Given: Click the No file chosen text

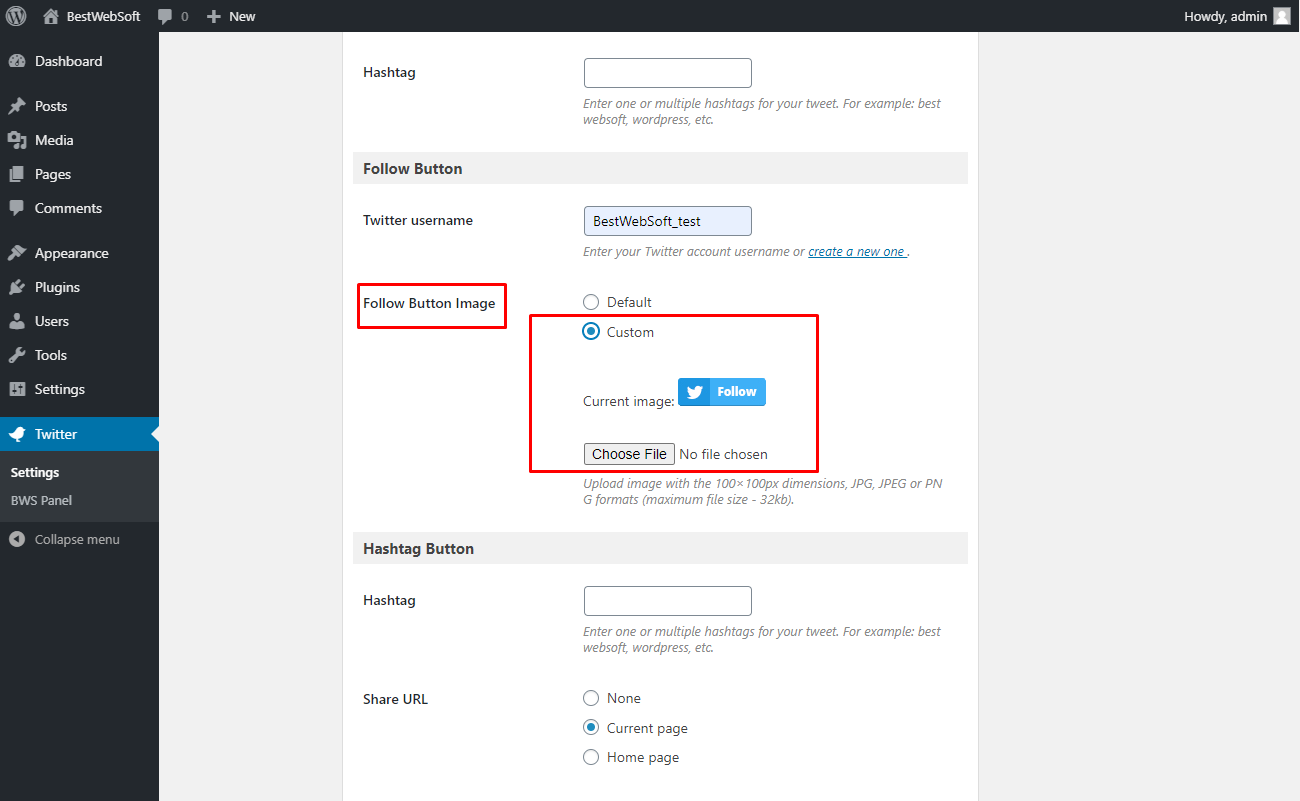Looking at the screenshot, I should click(723, 454).
